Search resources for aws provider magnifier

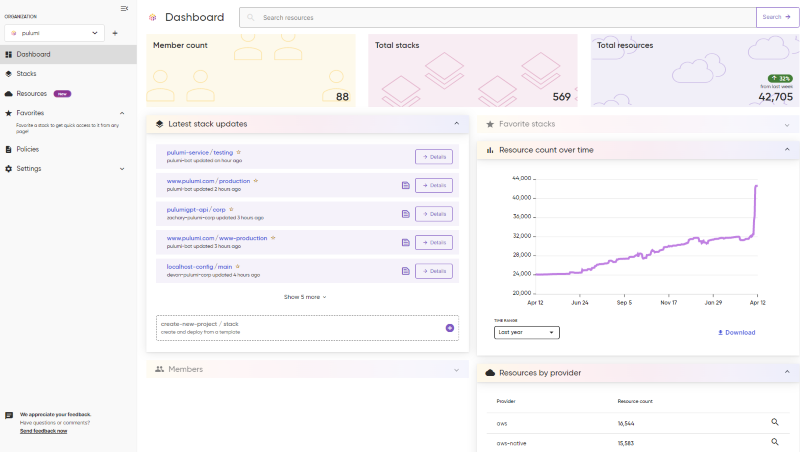(x=774, y=422)
